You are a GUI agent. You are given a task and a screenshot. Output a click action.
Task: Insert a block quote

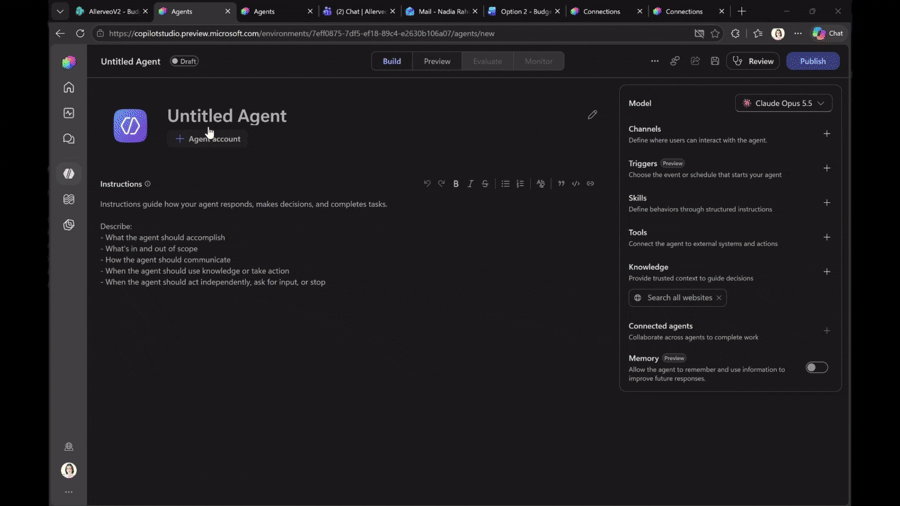561,184
